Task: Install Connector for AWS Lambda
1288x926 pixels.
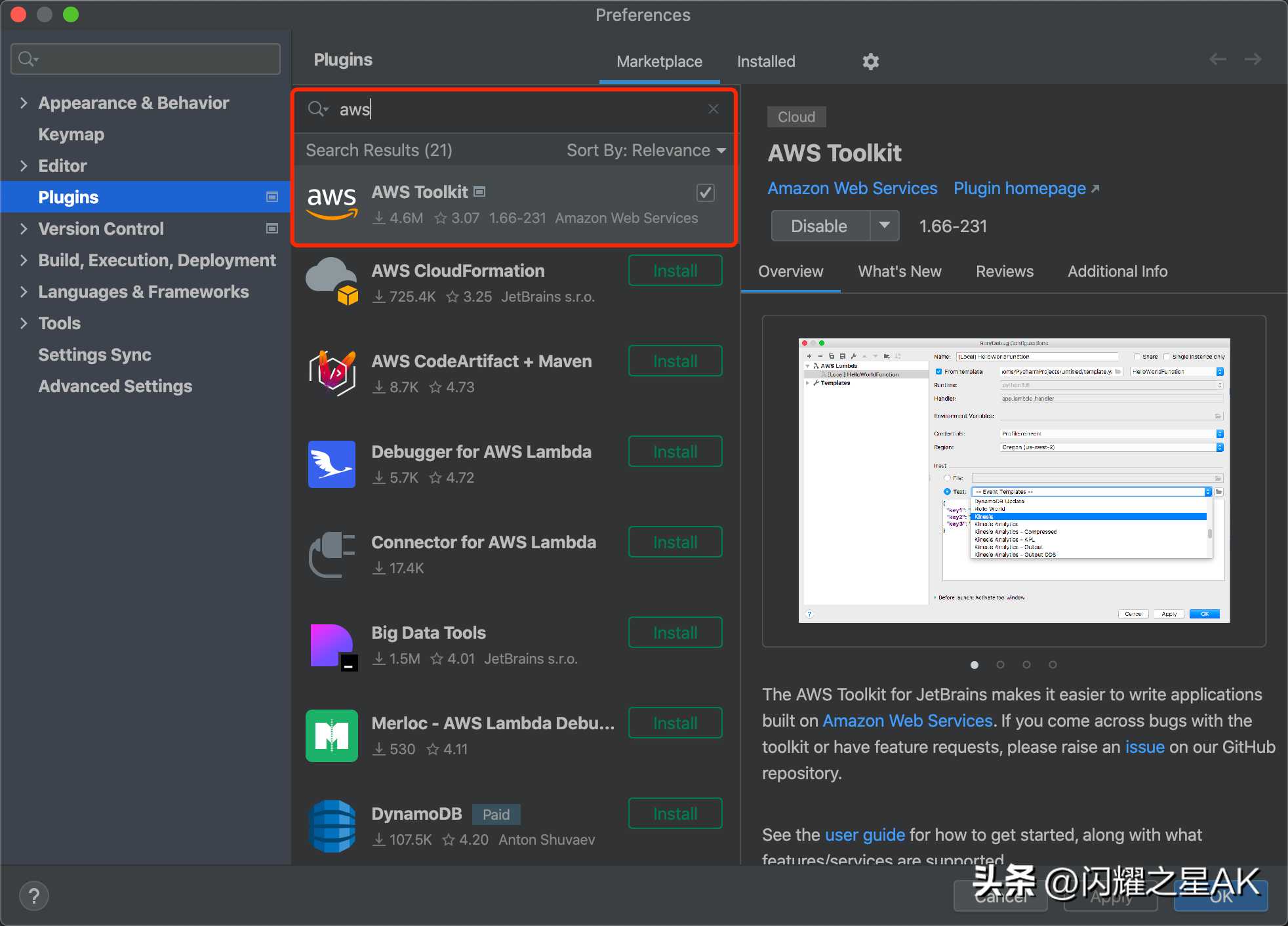Action: (675, 542)
